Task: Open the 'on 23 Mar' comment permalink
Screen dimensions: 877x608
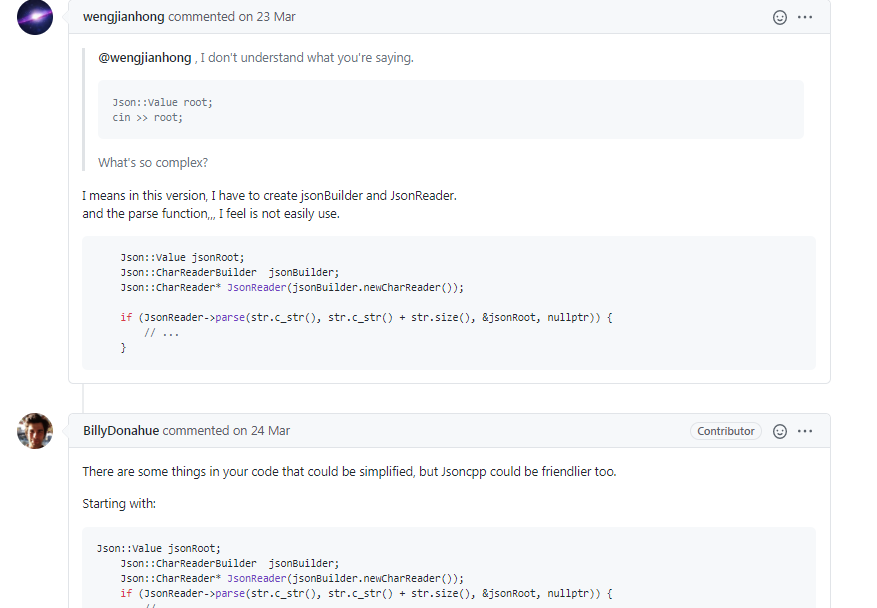Action: (268, 16)
